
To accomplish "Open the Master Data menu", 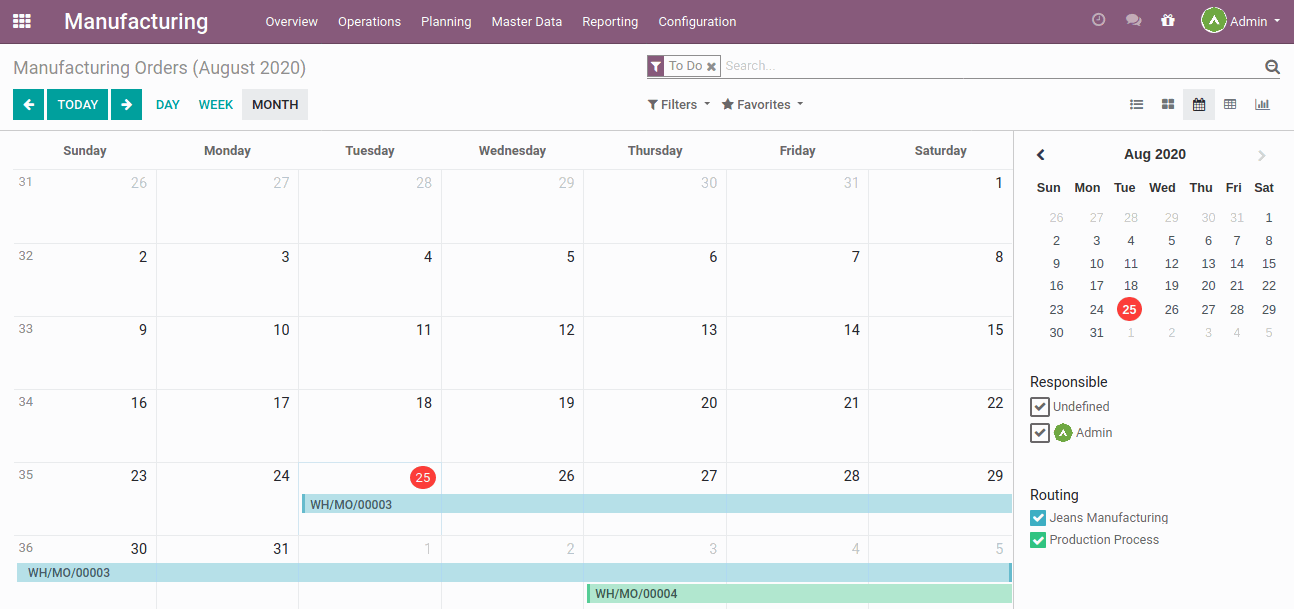I will (x=526, y=20).
